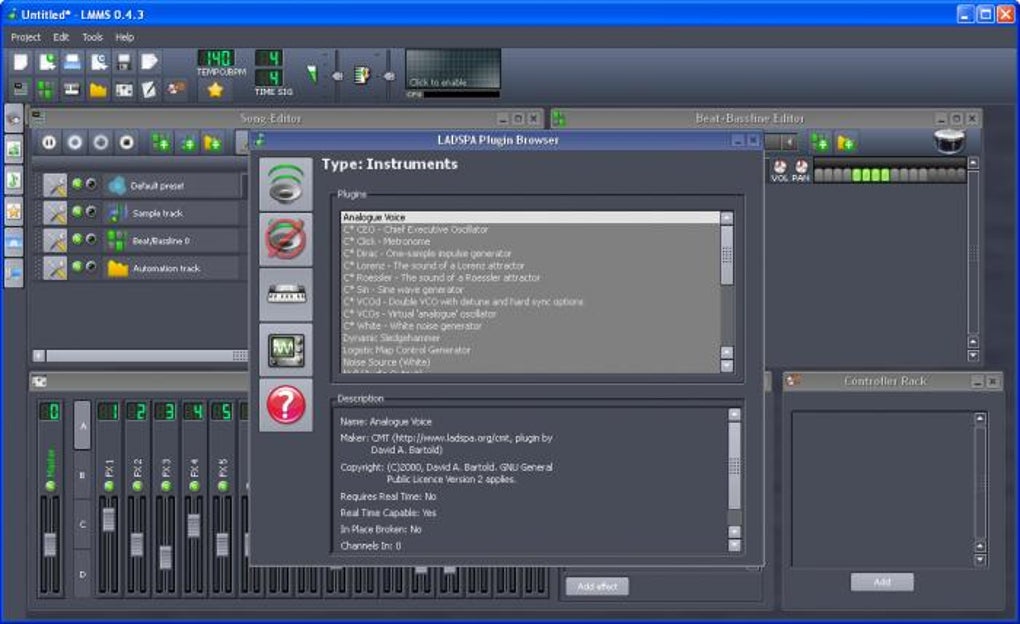Solo the Default preset track
Image resolution: width=1020 pixels, height=624 pixels.
pos(91,184)
